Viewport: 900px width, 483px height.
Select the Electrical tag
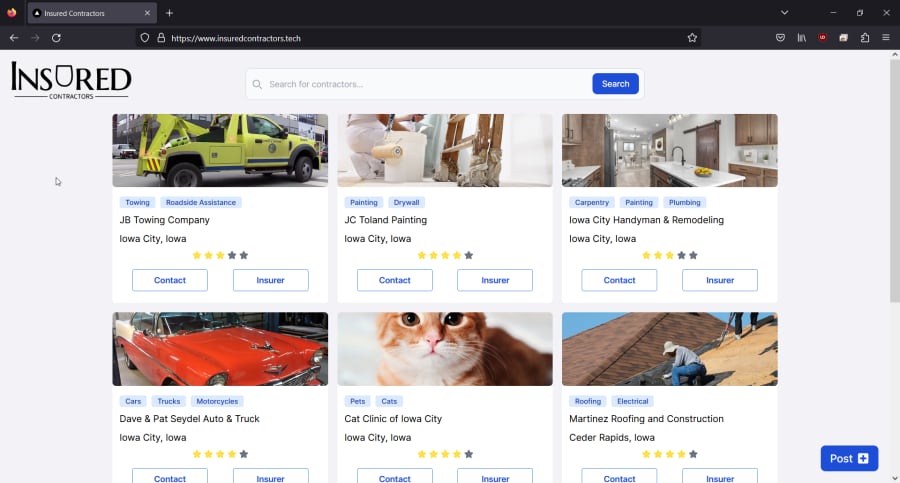click(x=633, y=401)
